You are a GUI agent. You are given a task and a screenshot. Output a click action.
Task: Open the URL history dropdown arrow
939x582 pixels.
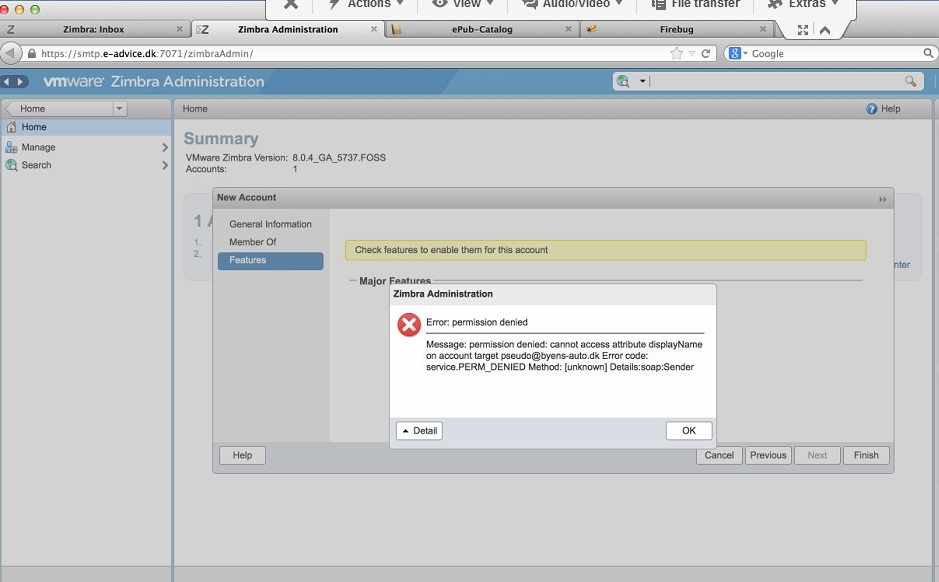click(692, 53)
